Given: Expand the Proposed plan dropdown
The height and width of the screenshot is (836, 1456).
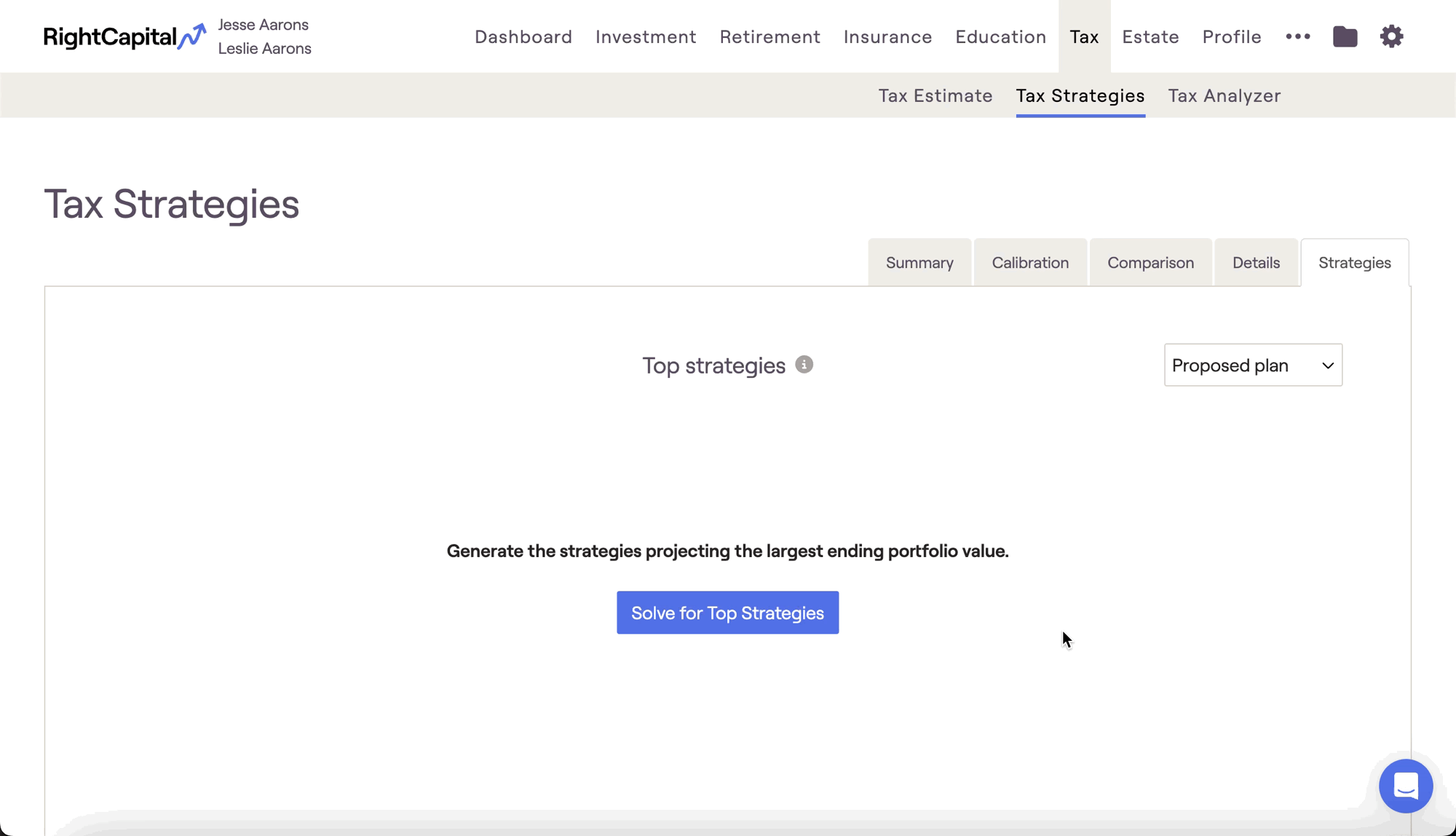Looking at the screenshot, I should click(x=1252, y=365).
